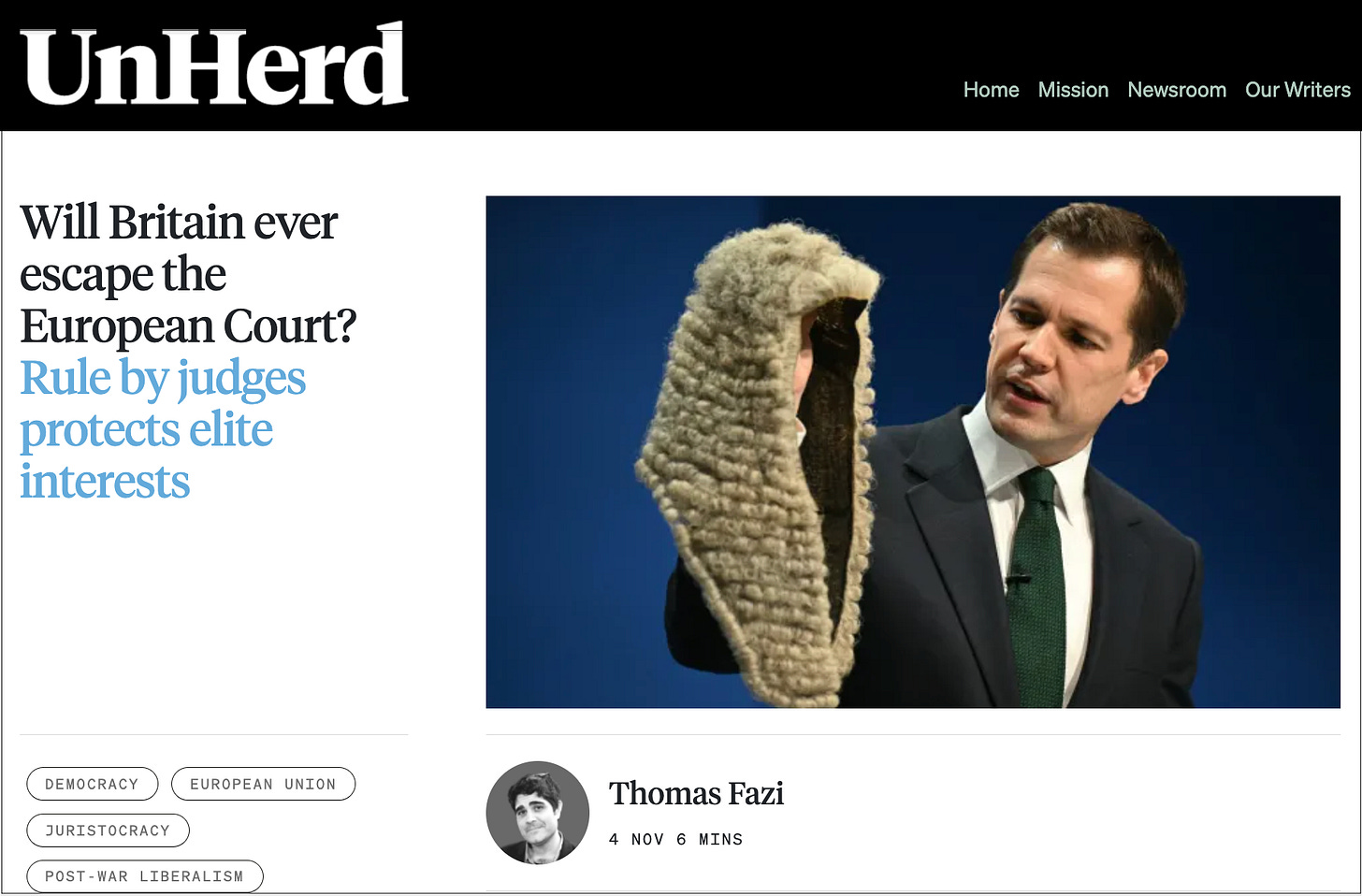Click headline 'Will Britain ever escape the European Court?'
1362x896 pixels.
point(188,274)
